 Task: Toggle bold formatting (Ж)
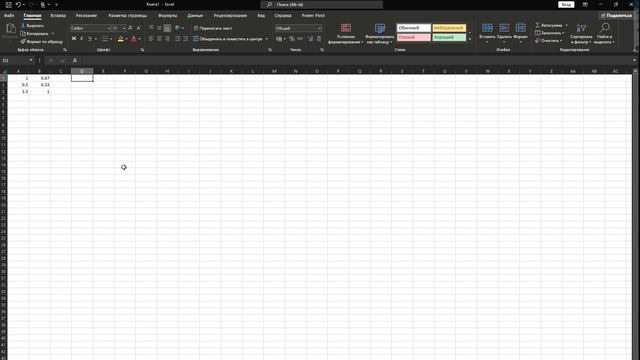(74, 39)
